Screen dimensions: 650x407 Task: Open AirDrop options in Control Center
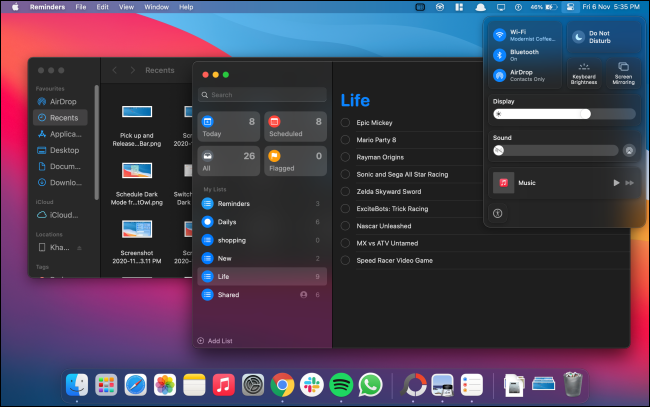tap(499, 75)
